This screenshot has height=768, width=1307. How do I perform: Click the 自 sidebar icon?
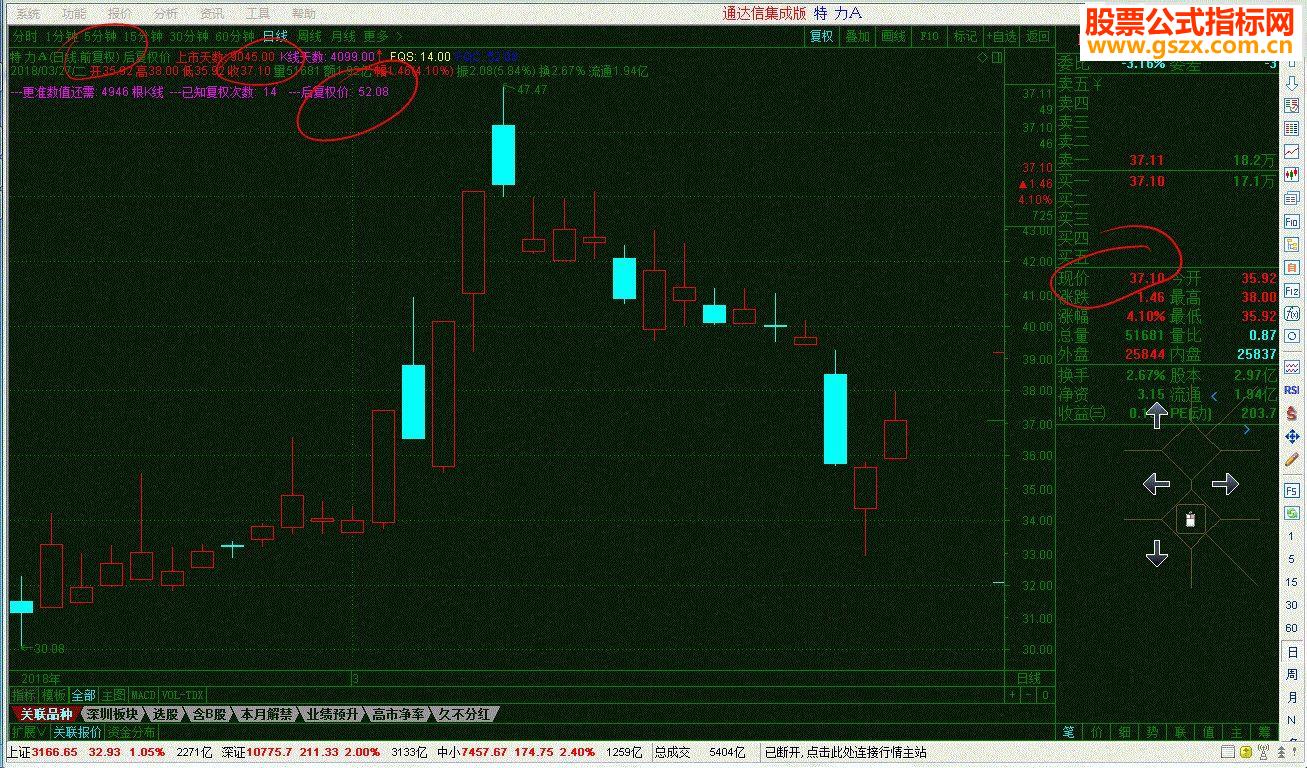tap(1292, 267)
